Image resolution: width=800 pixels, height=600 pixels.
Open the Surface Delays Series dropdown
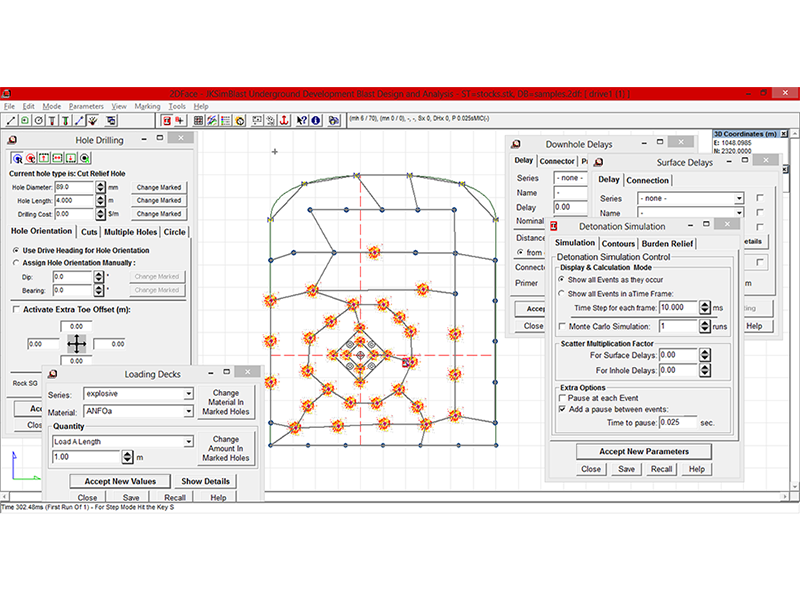(738, 198)
